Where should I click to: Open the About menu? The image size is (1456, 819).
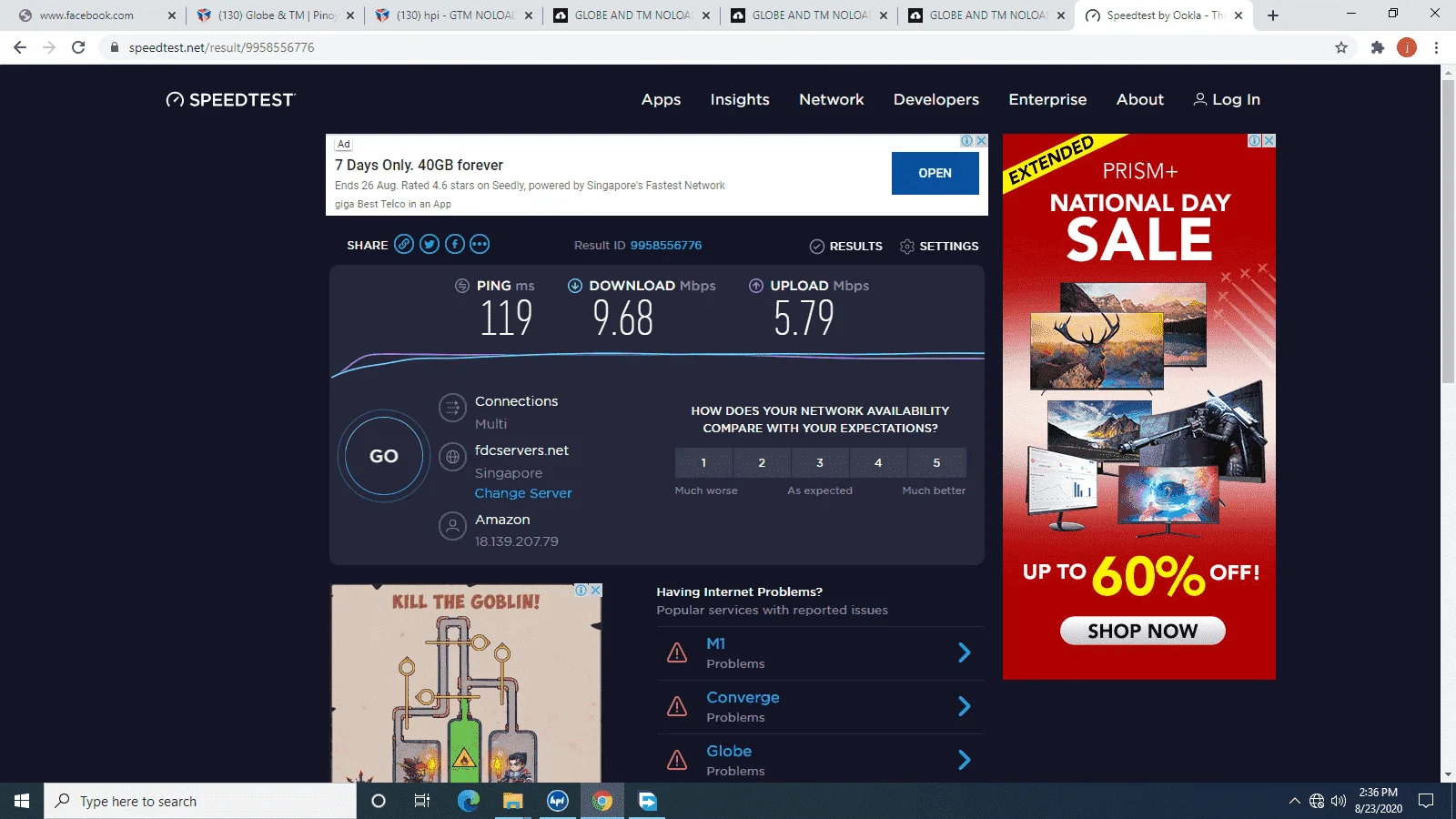pos(1140,99)
